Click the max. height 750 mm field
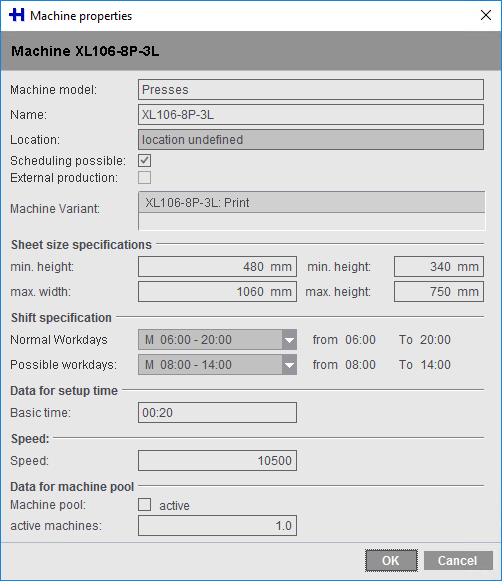Image resolution: width=502 pixels, height=581 pixels. pos(439,292)
